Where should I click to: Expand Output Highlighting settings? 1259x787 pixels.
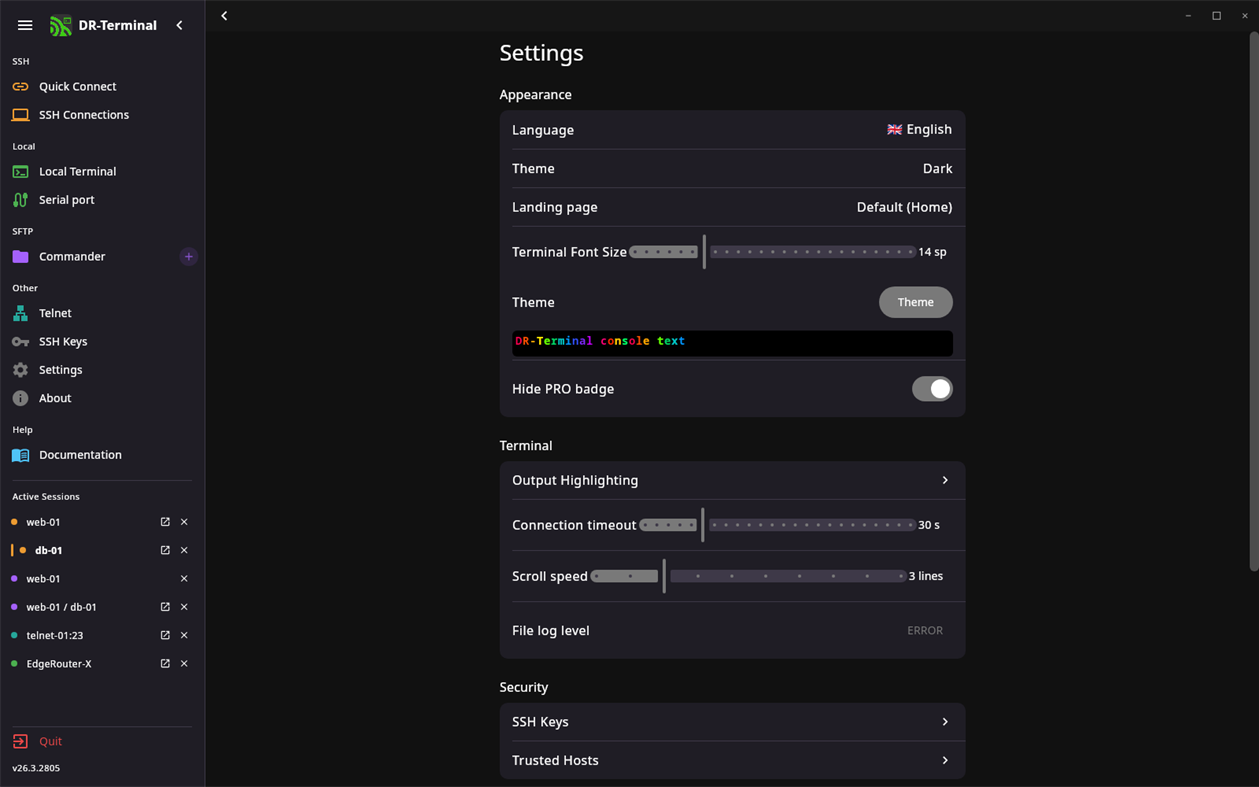pyautogui.click(x=732, y=480)
